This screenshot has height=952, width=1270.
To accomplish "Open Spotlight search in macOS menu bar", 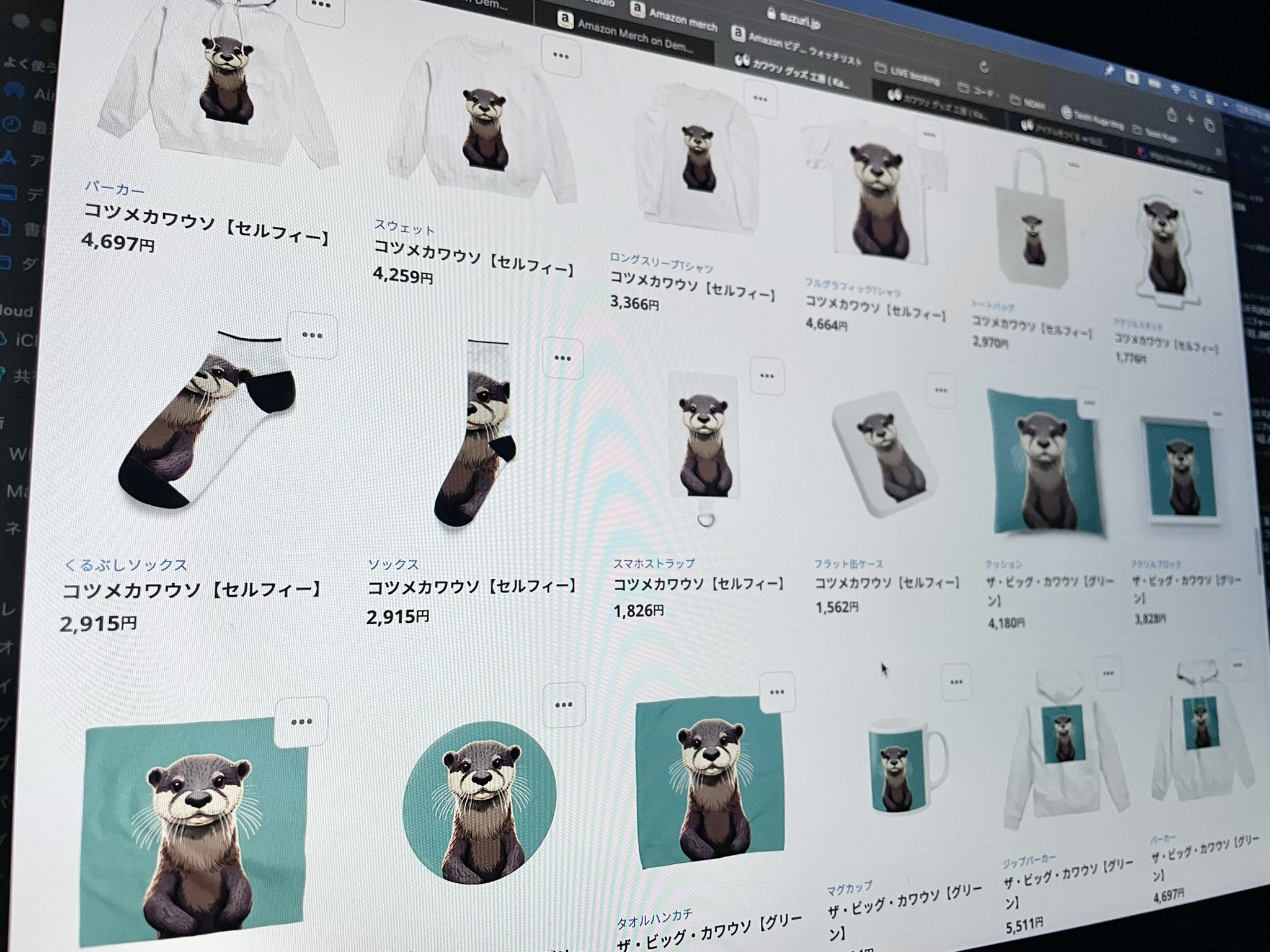I will click(x=1192, y=95).
